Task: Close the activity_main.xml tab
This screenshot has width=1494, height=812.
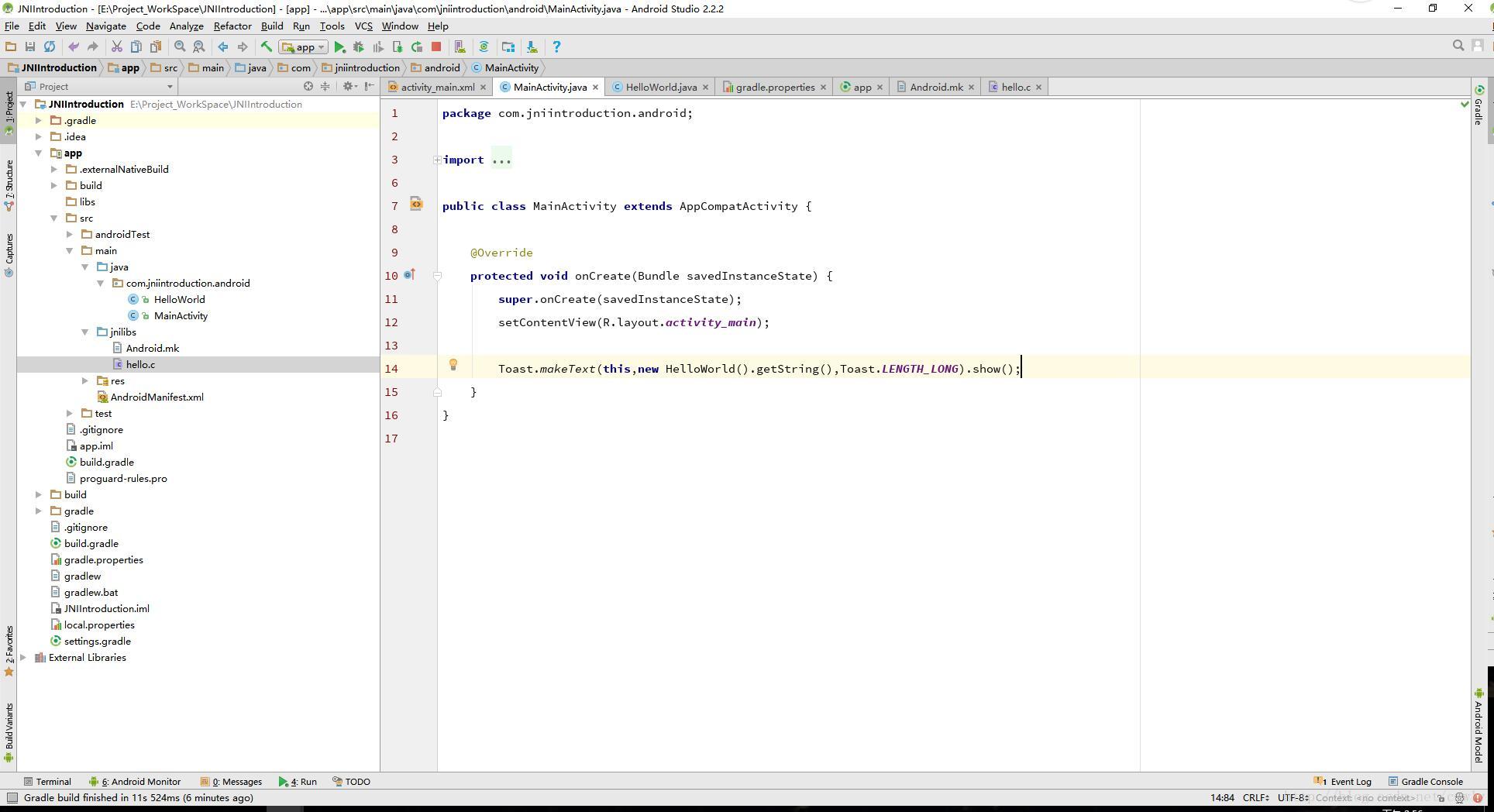Action: pos(483,87)
